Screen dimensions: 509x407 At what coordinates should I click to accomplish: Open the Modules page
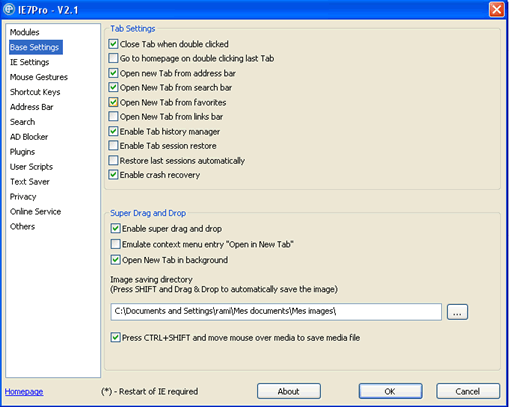[24, 32]
